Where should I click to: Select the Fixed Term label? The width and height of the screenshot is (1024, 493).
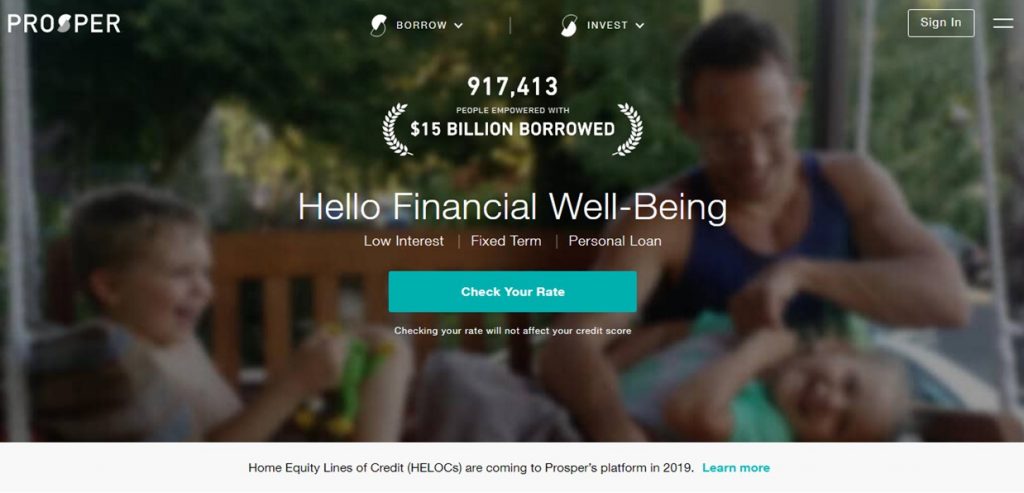click(506, 241)
